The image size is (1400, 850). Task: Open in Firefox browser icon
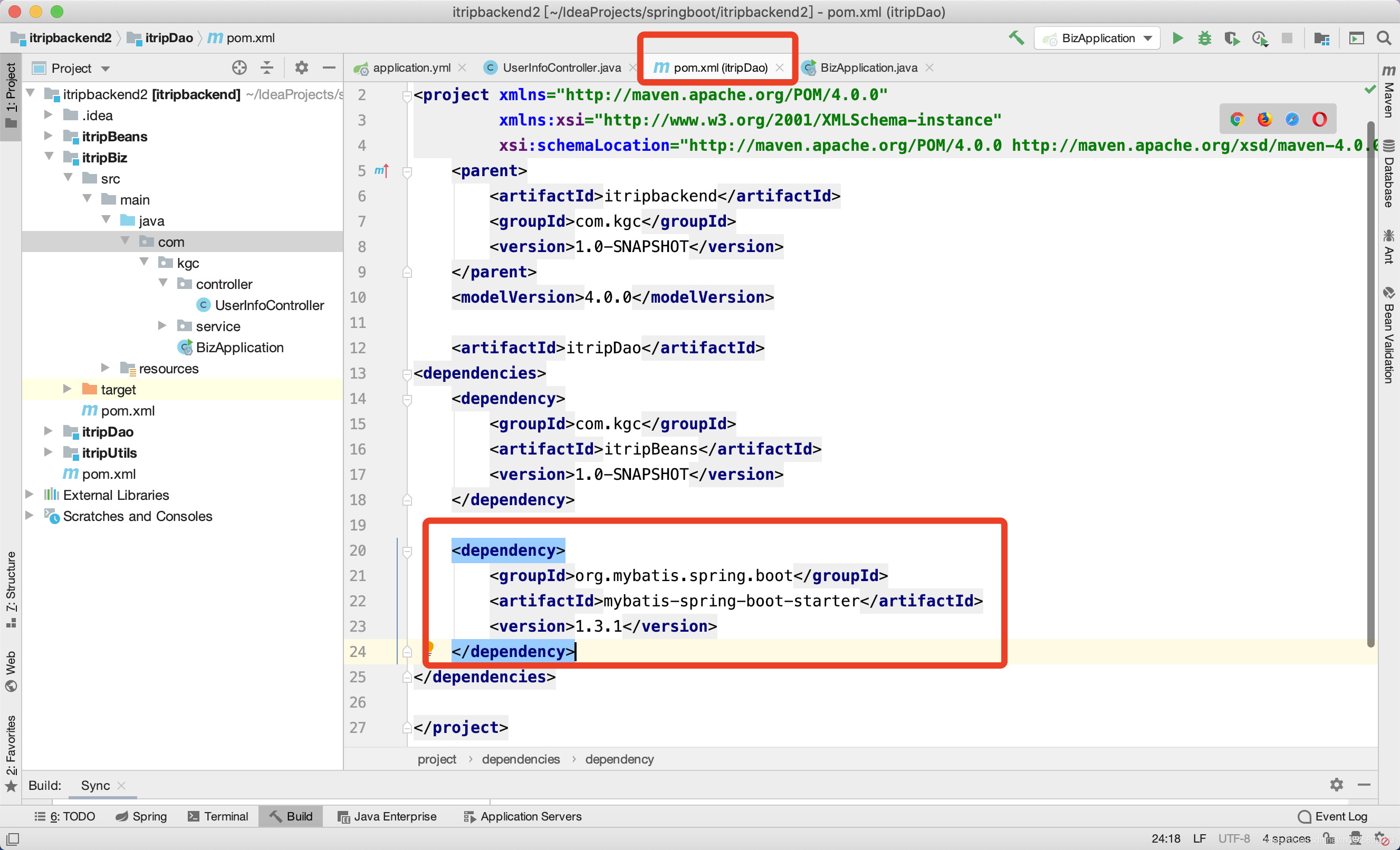click(1264, 119)
